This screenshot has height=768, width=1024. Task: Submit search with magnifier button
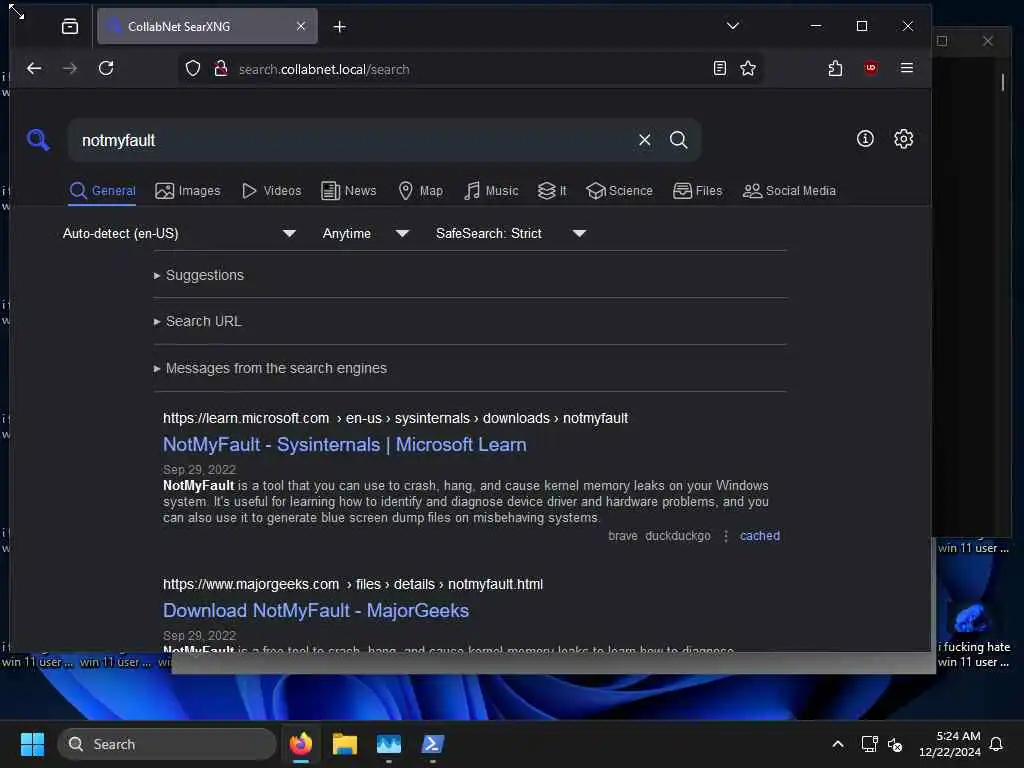679,140
